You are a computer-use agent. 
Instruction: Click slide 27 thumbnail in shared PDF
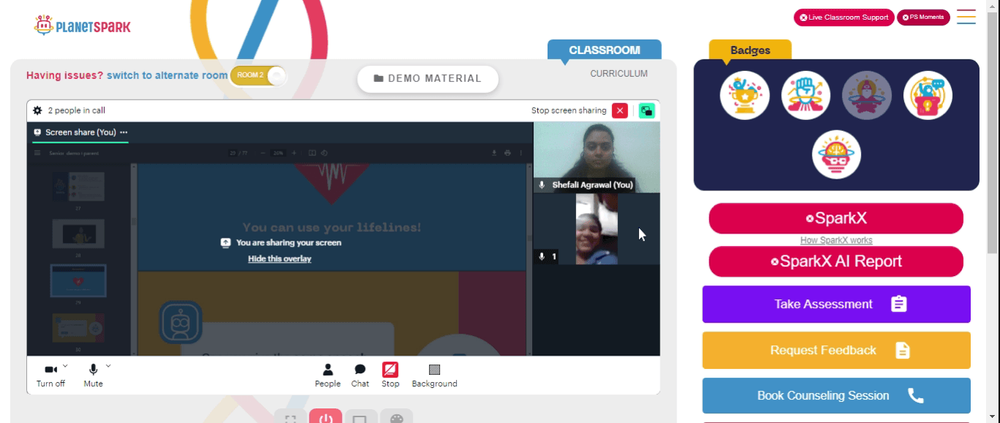78,186
